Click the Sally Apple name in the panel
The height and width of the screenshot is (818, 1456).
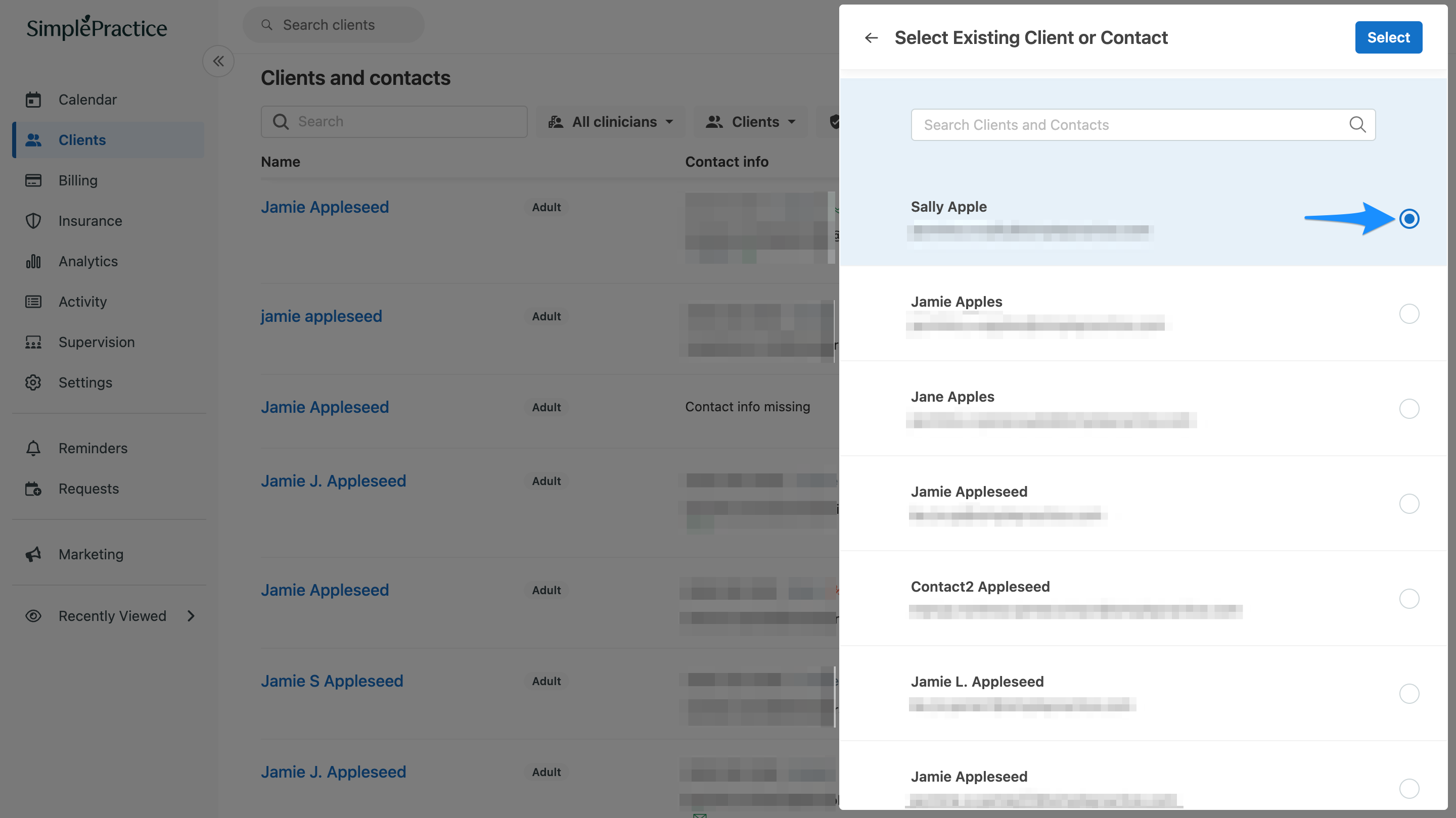point(949,207)
